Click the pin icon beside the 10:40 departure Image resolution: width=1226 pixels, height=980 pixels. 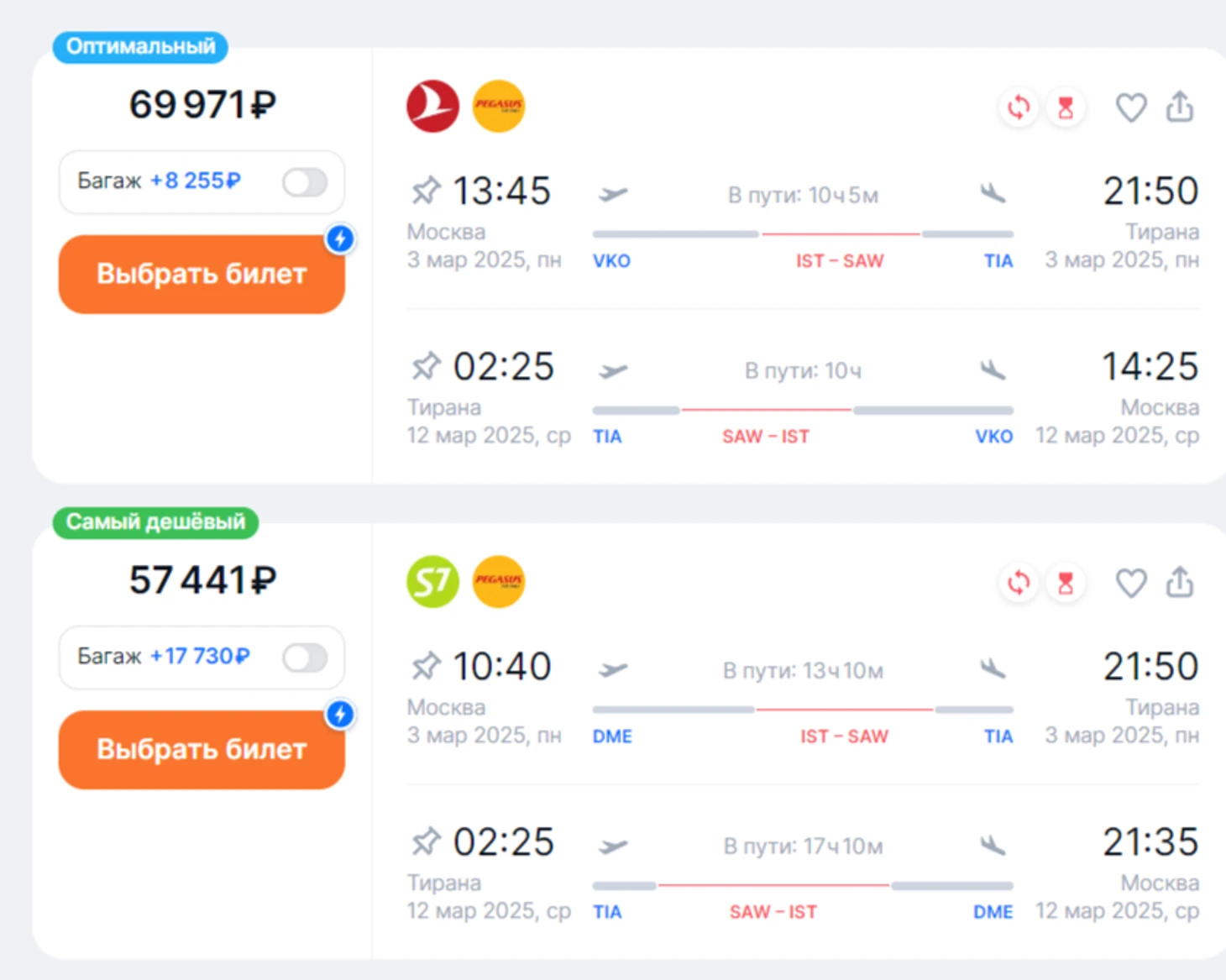pos(426,667)
